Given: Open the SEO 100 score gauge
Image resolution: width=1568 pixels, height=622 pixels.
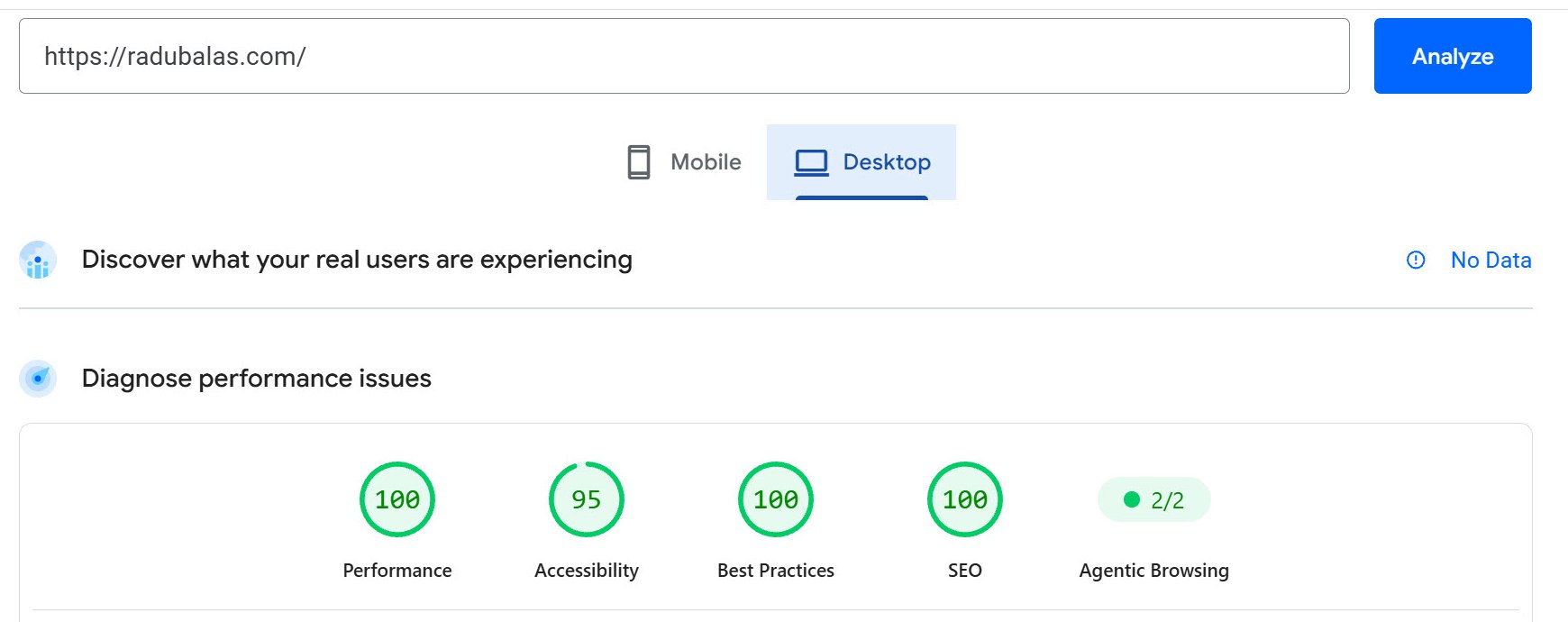Looking at the screenshot, I should [965, 499].
